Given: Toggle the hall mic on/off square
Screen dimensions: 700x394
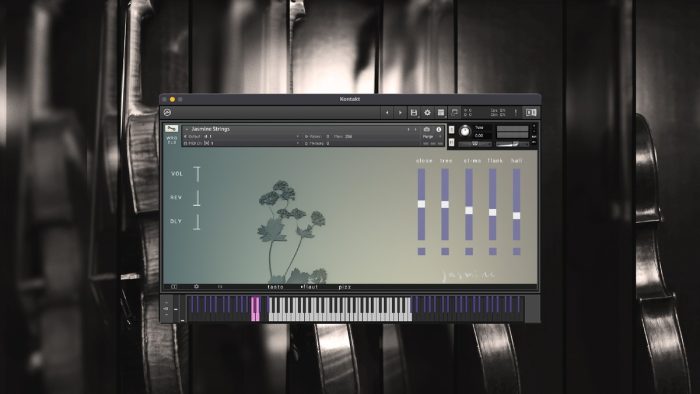Looking at the screenshot, I should pyautogui.click(x=517, y=252).
